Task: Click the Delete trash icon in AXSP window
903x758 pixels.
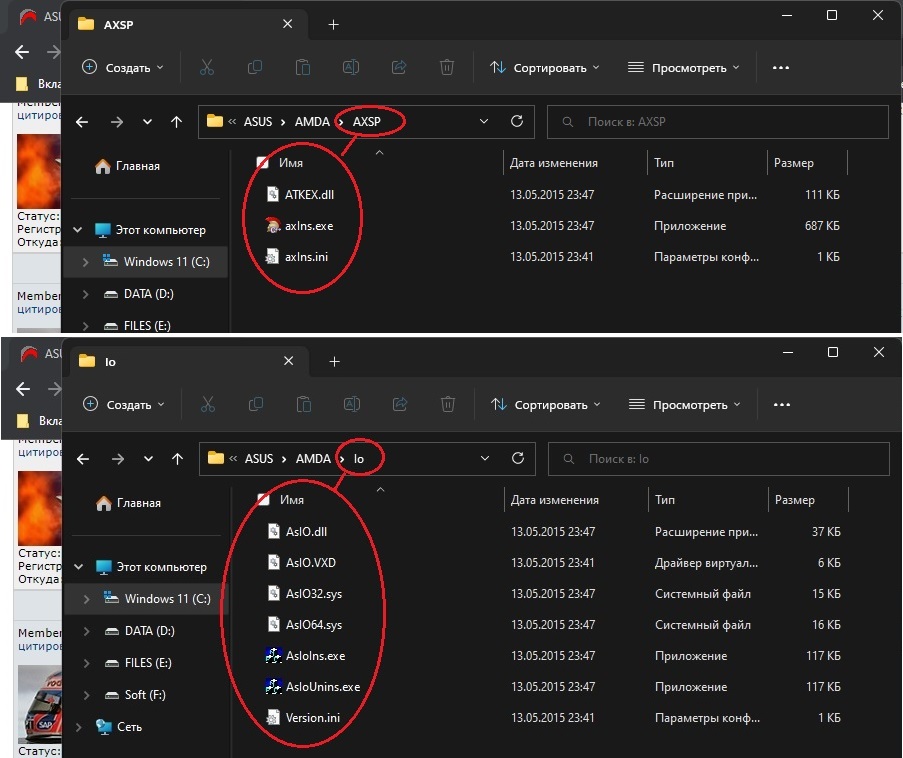Action: [x=447, y=67]
